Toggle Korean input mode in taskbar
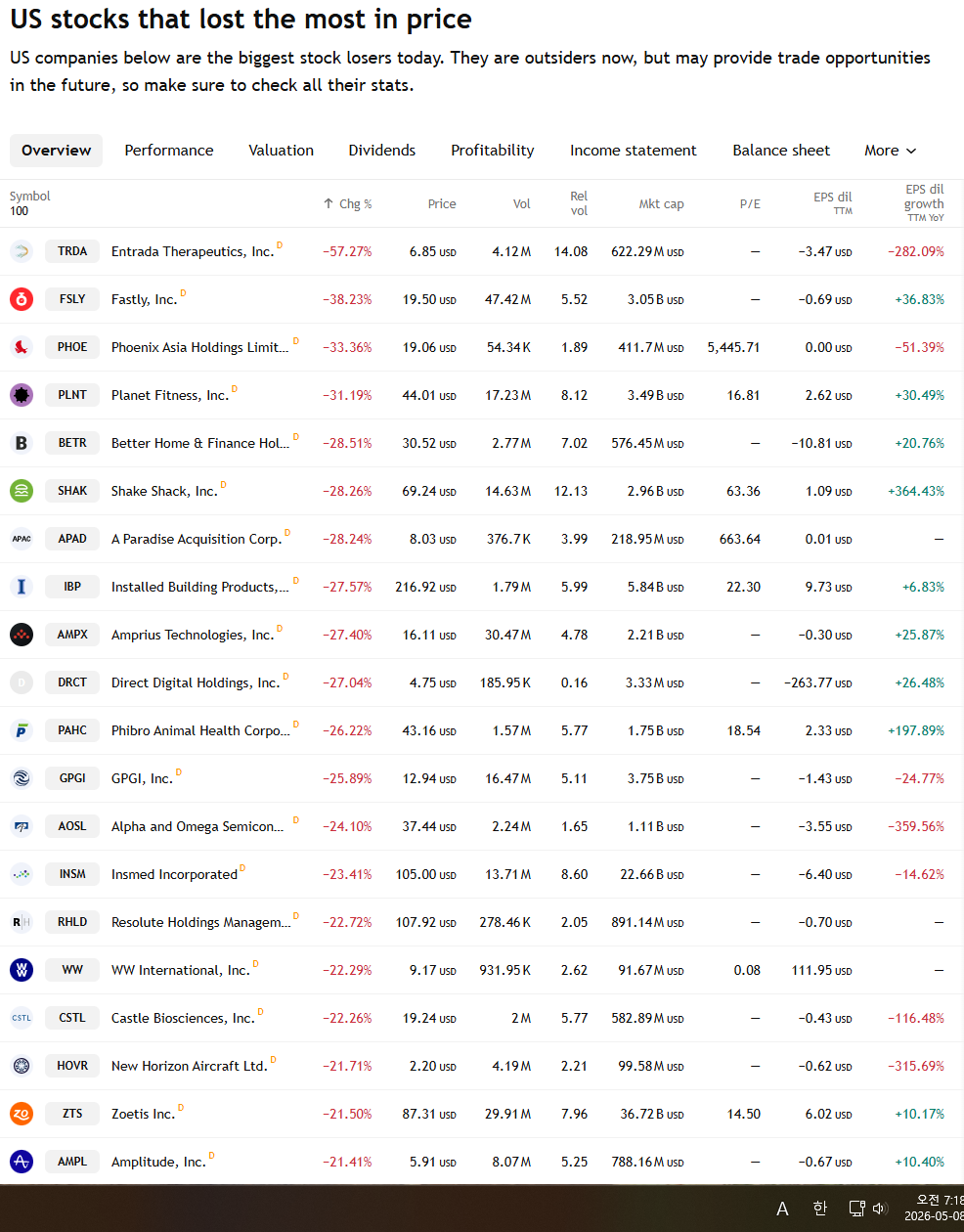This screenshot has width=964, height=1232. click(x=819, y=1209)
